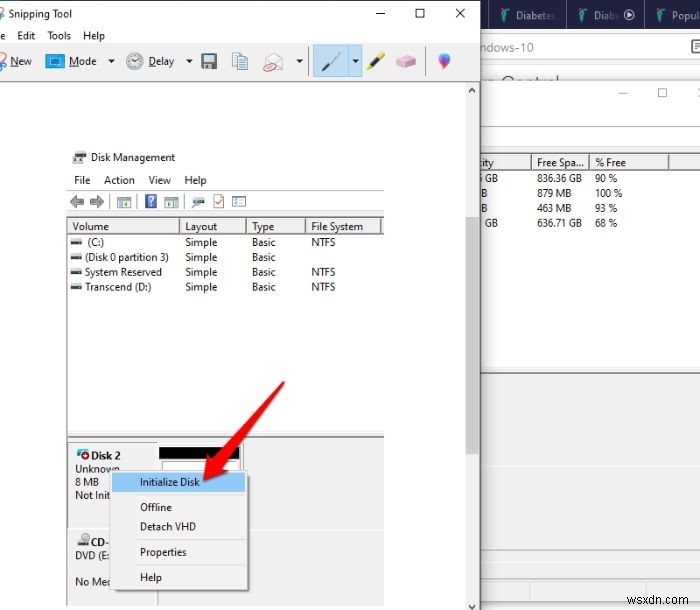Click the reader view icon in address bar
The height and width of the screenshot is (610, 700).
tap(696, 46)
